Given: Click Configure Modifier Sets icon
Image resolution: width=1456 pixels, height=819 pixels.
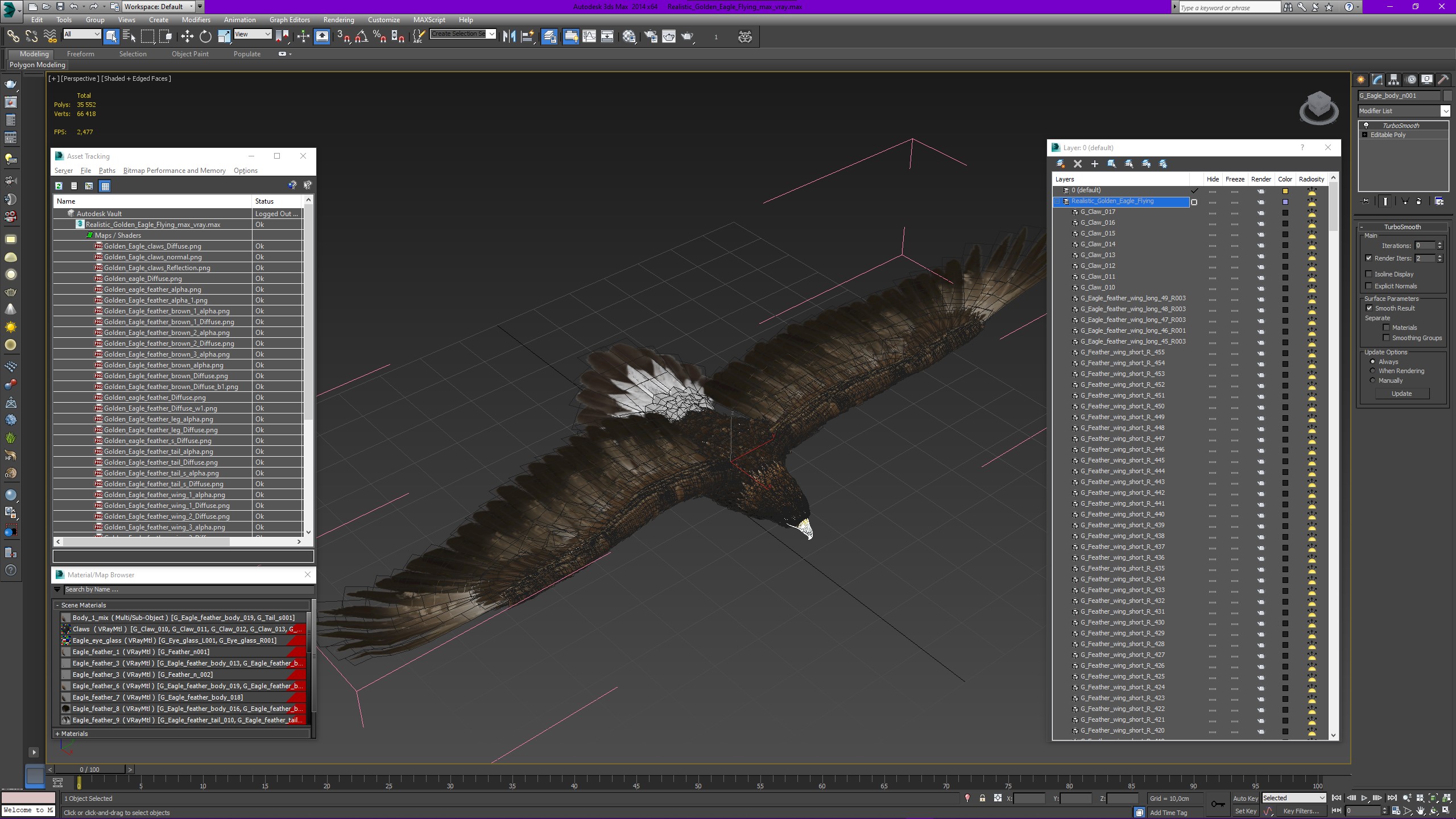Looking at the screenshot, I should click(1439, 201).
